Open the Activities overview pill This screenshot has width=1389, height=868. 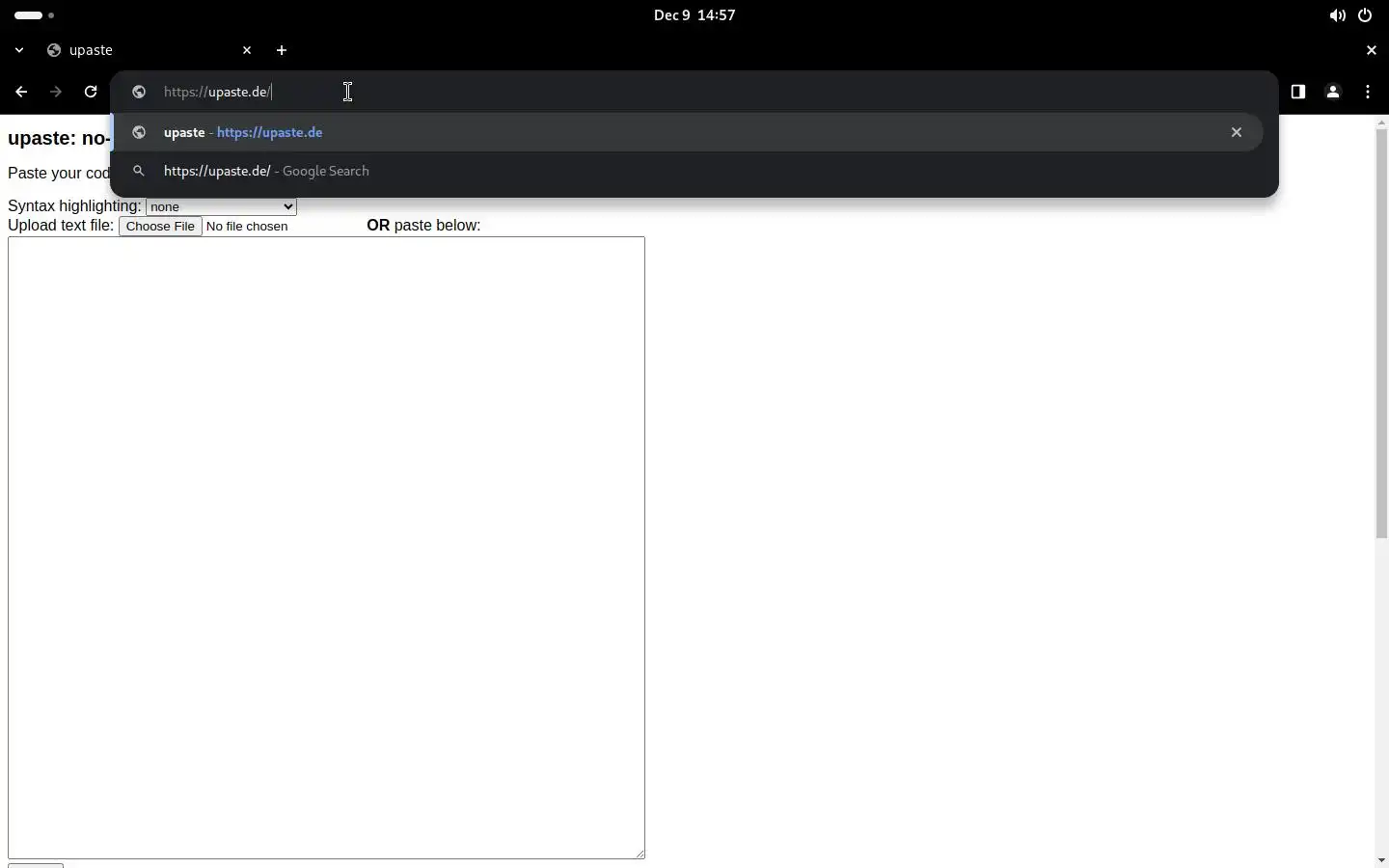click(34, 15)
